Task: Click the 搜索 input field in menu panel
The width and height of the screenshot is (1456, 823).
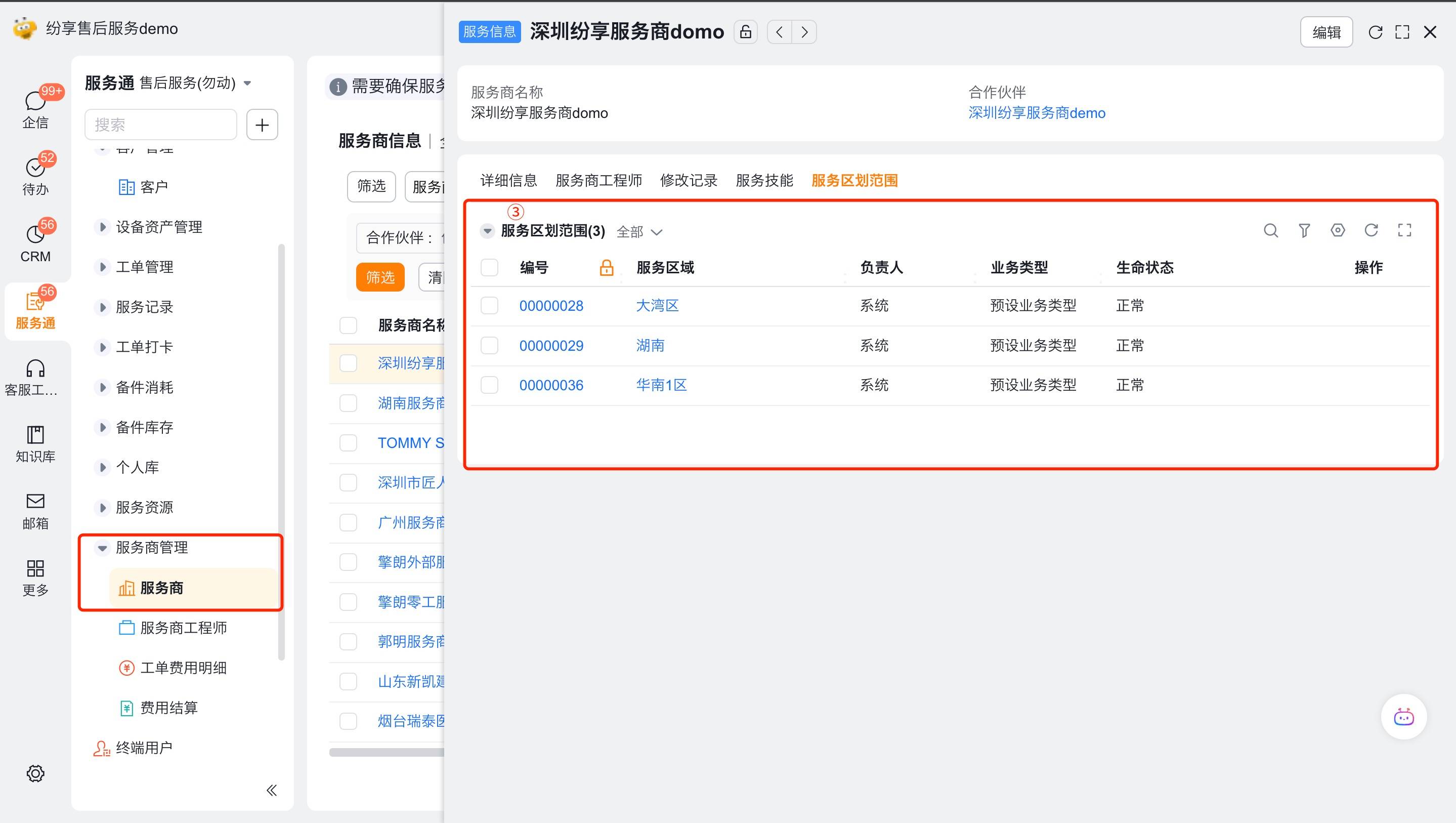Action: pos(160,125)
